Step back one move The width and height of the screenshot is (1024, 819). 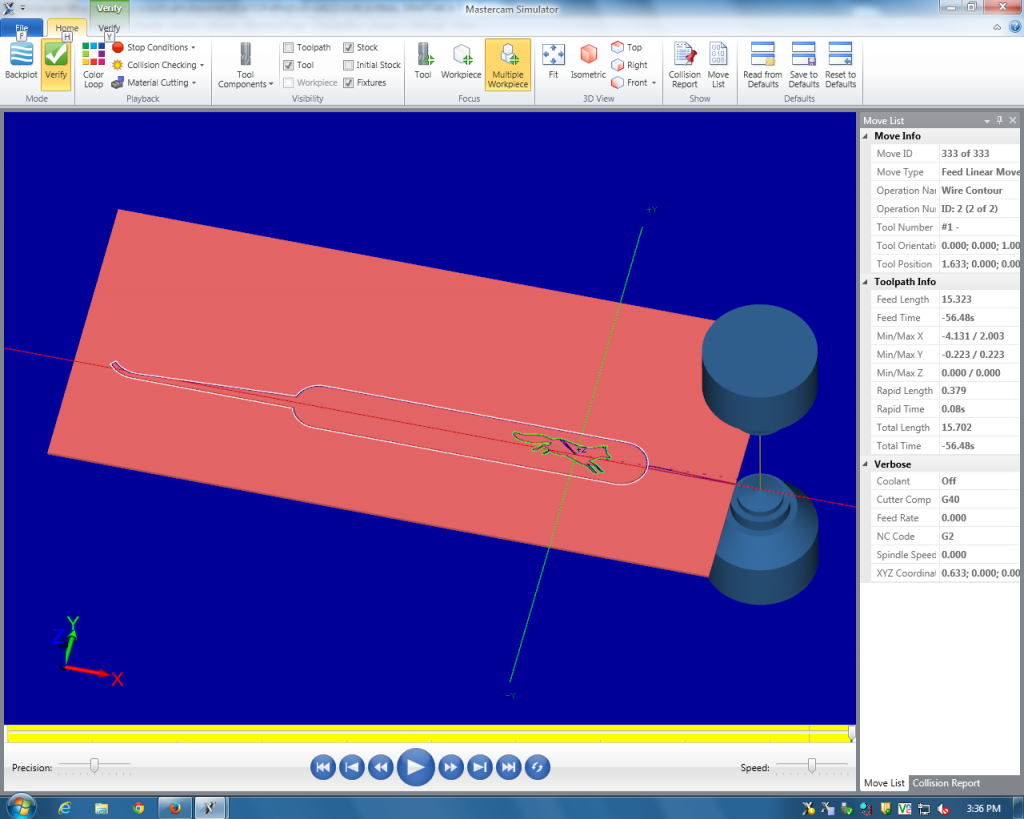351,767
